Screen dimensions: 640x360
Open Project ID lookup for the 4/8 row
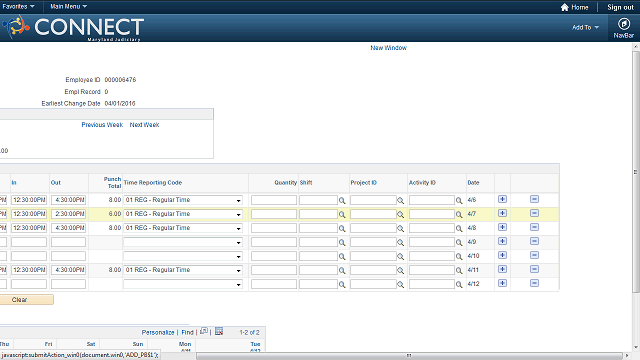[400, 229]
